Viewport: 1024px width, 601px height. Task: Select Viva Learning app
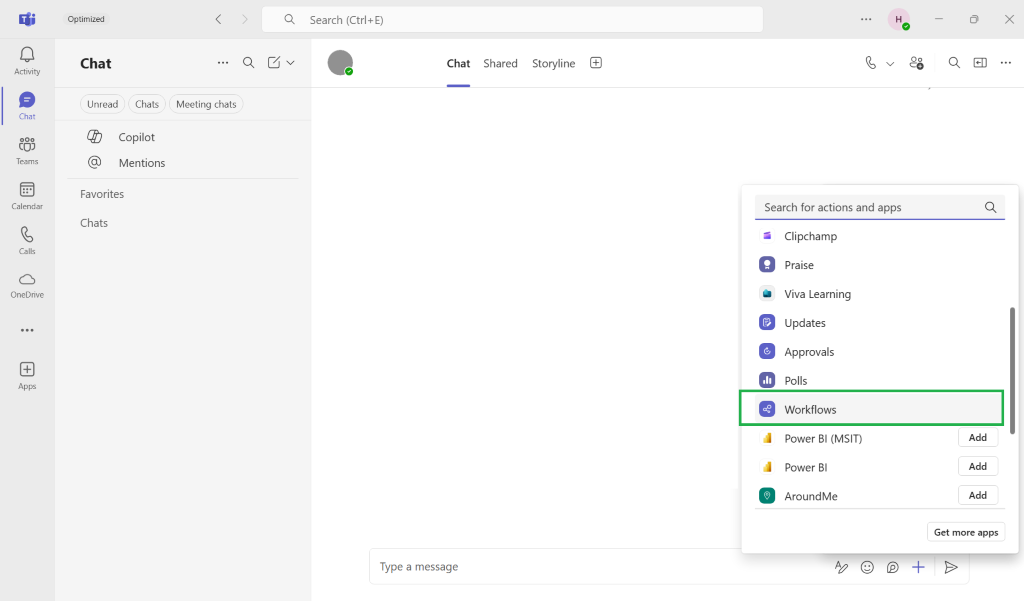pyautogui.click(x=879, y=294)
